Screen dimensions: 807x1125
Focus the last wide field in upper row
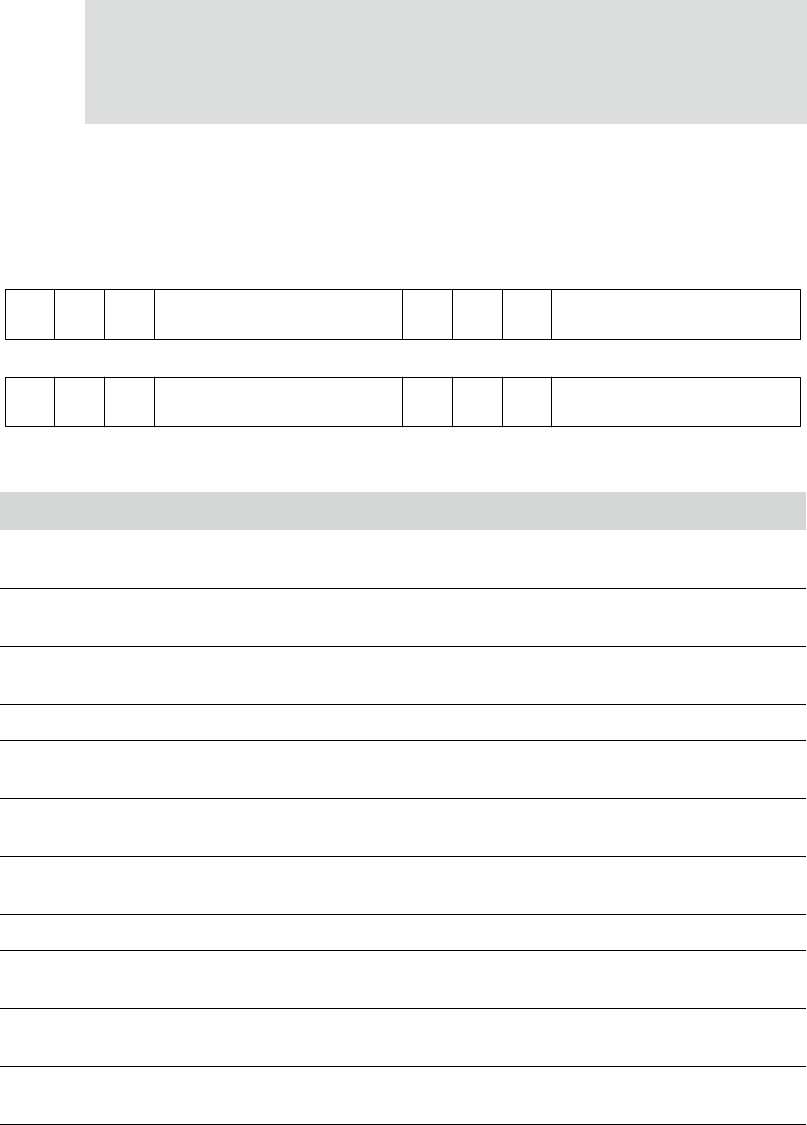click(676, 314)
